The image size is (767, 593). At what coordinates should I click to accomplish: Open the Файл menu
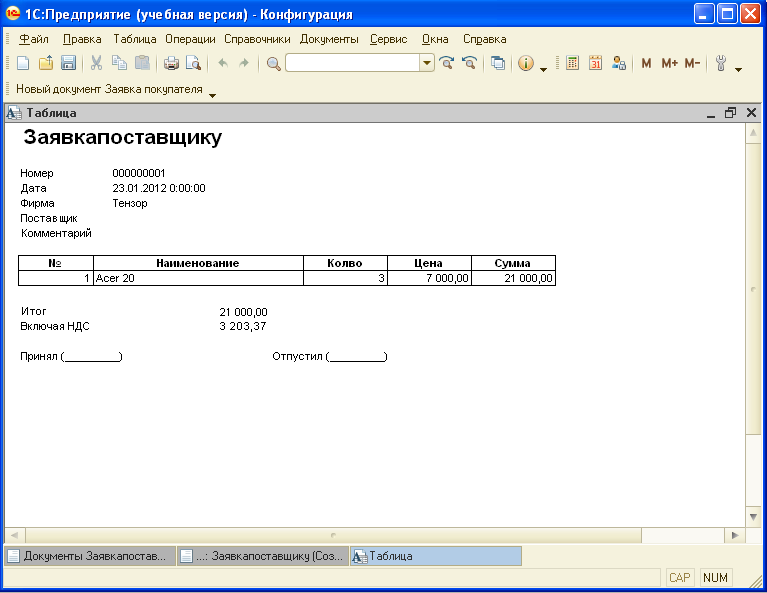click(x=34, y=39)
